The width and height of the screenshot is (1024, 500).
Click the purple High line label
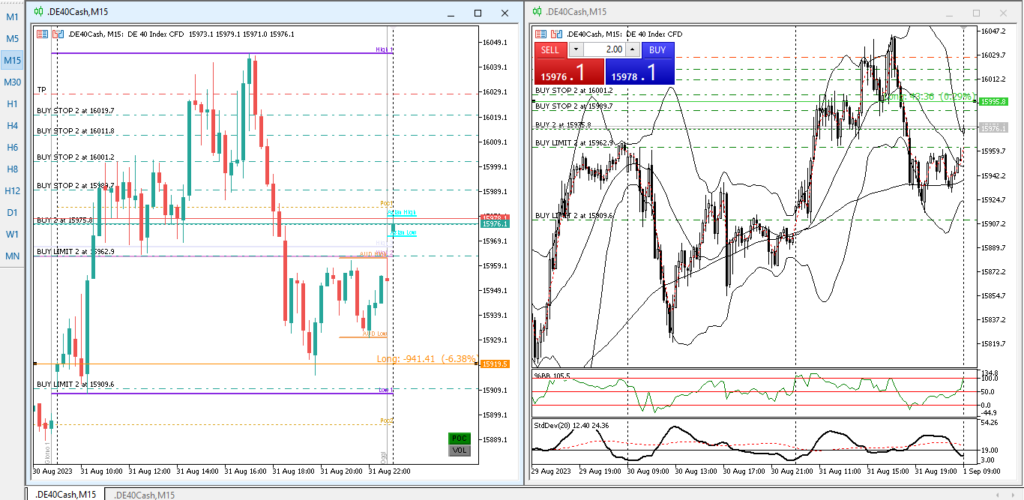click(385, 50)
